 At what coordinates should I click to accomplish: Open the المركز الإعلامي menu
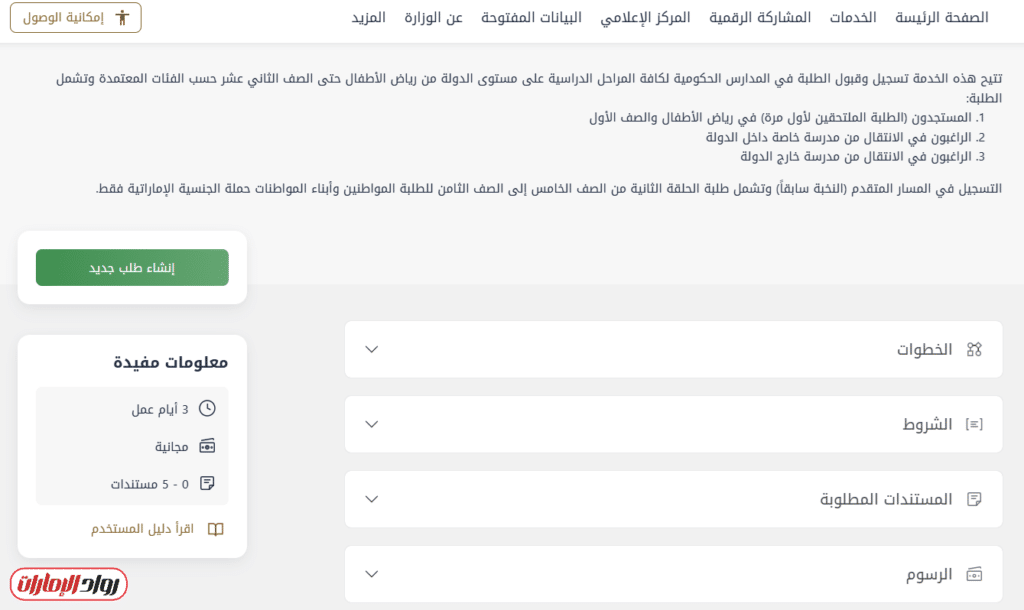pyautogui.click(x=645, y=18)
